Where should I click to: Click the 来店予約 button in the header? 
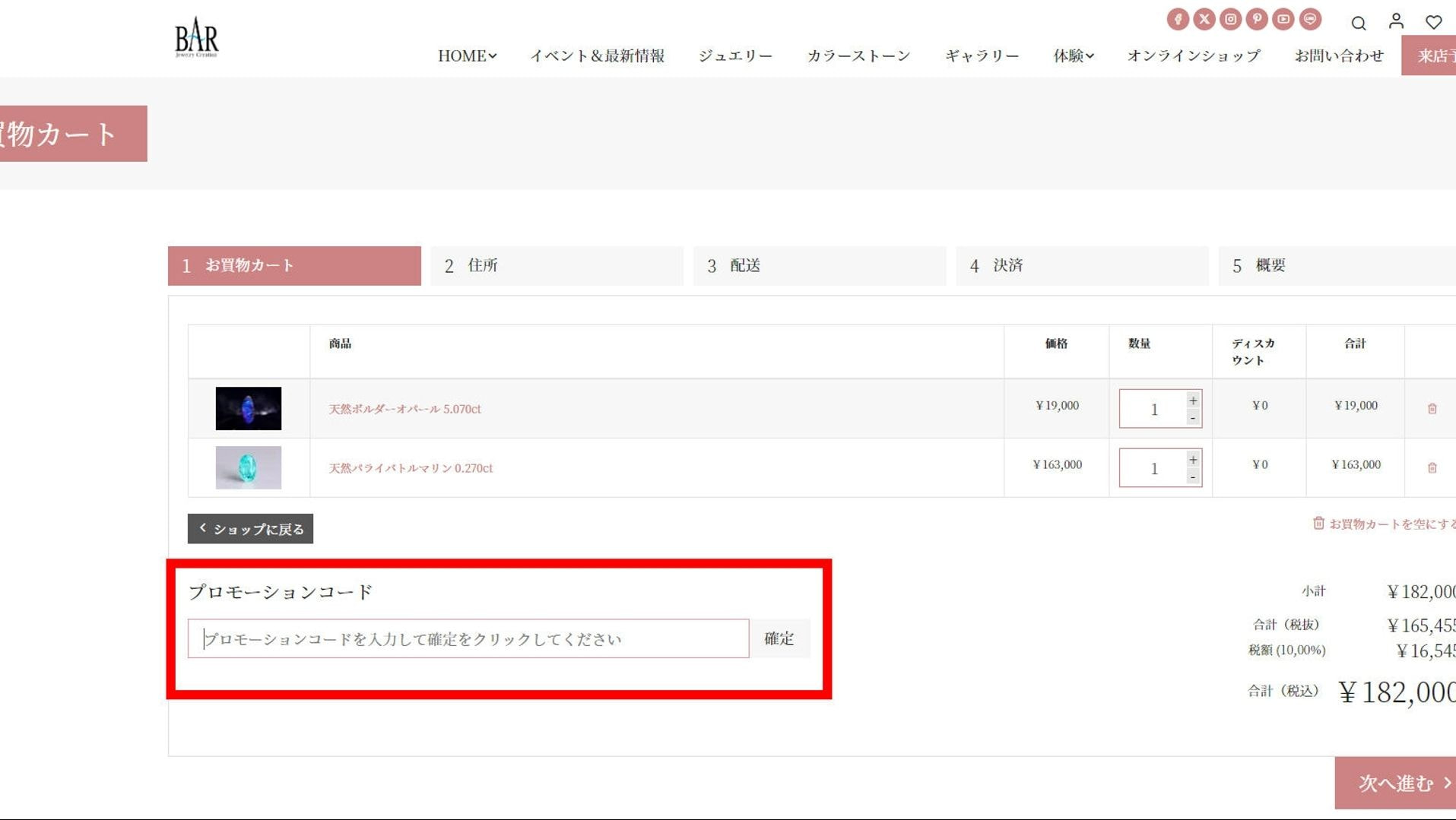click(1429, 55)
